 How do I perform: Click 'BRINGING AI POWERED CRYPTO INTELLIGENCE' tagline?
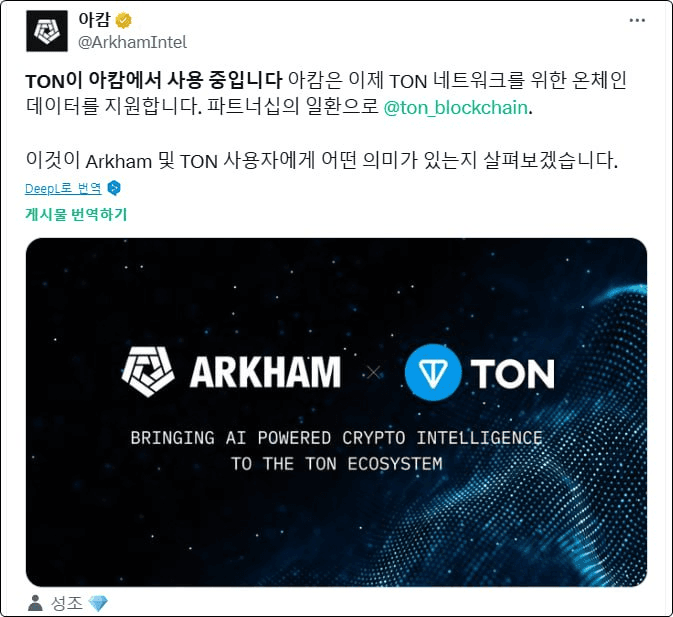click(x=336, y=438)
